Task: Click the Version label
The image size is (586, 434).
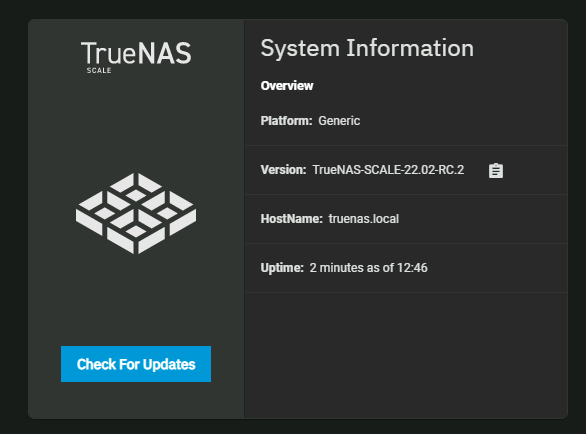Action: tap(283, 170)
